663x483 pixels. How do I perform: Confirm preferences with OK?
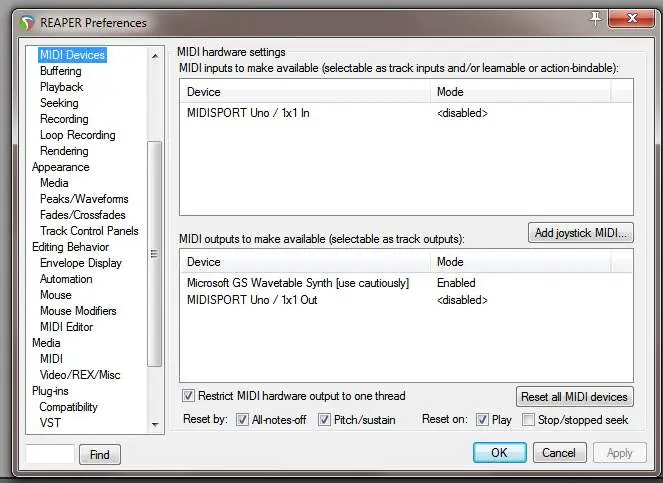pos(499,453)
